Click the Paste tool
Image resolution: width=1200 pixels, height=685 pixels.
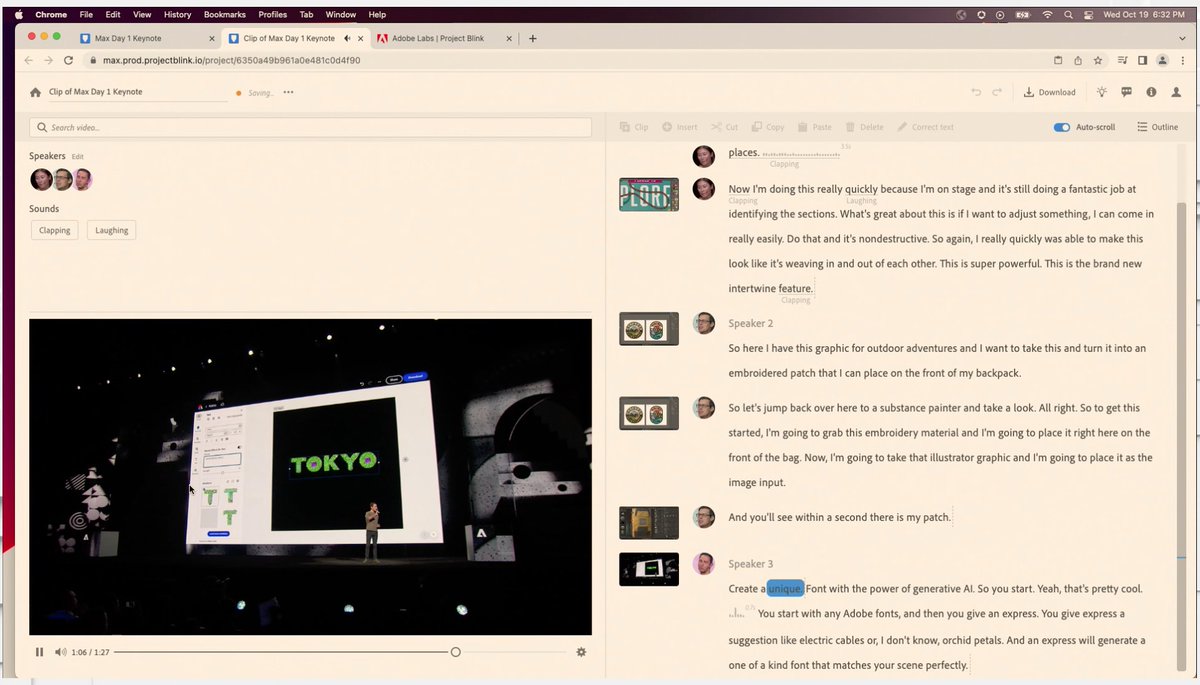point(814,127)
